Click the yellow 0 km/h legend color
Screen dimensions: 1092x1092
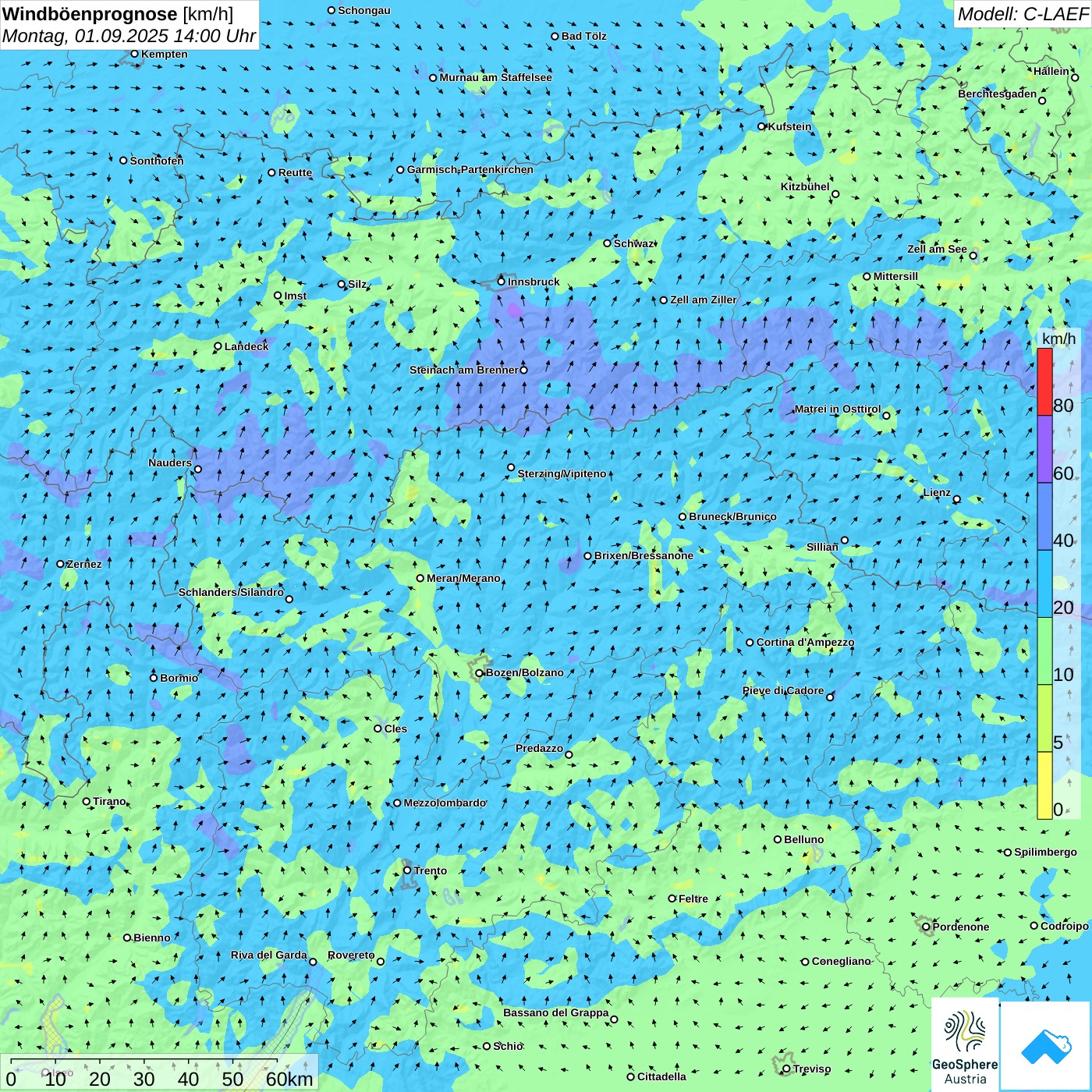click(x=1044, y=785)
